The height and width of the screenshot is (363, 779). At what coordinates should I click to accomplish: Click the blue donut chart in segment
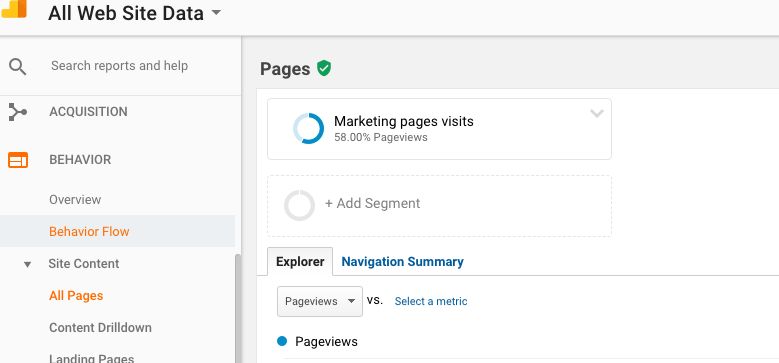pos(308,129)
